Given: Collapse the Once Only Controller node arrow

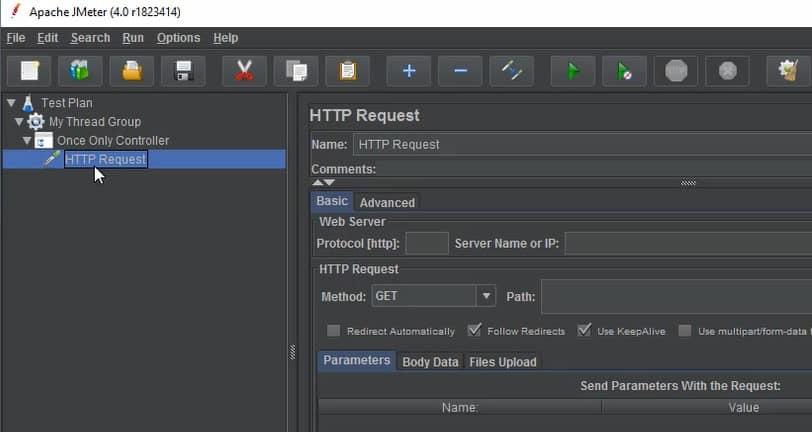Looking at the screenshot, I should click(27, 140).
